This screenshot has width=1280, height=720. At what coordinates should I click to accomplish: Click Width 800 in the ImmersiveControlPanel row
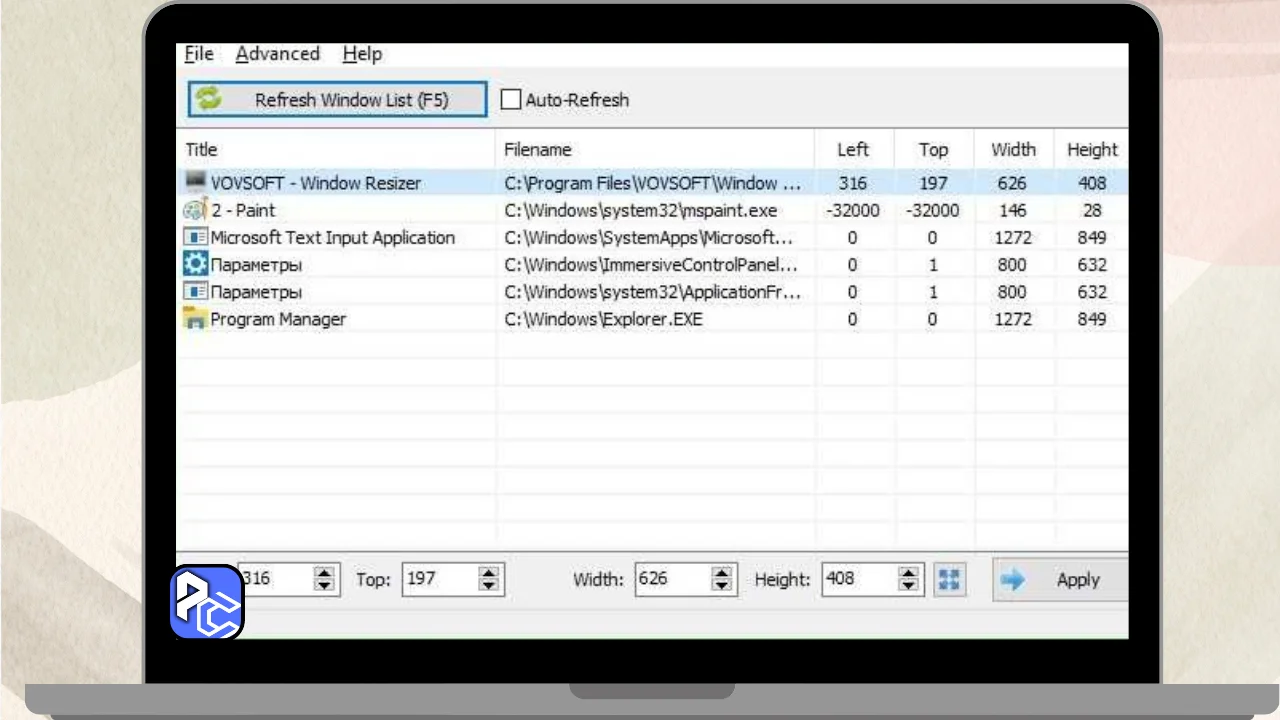(1012, 265)
